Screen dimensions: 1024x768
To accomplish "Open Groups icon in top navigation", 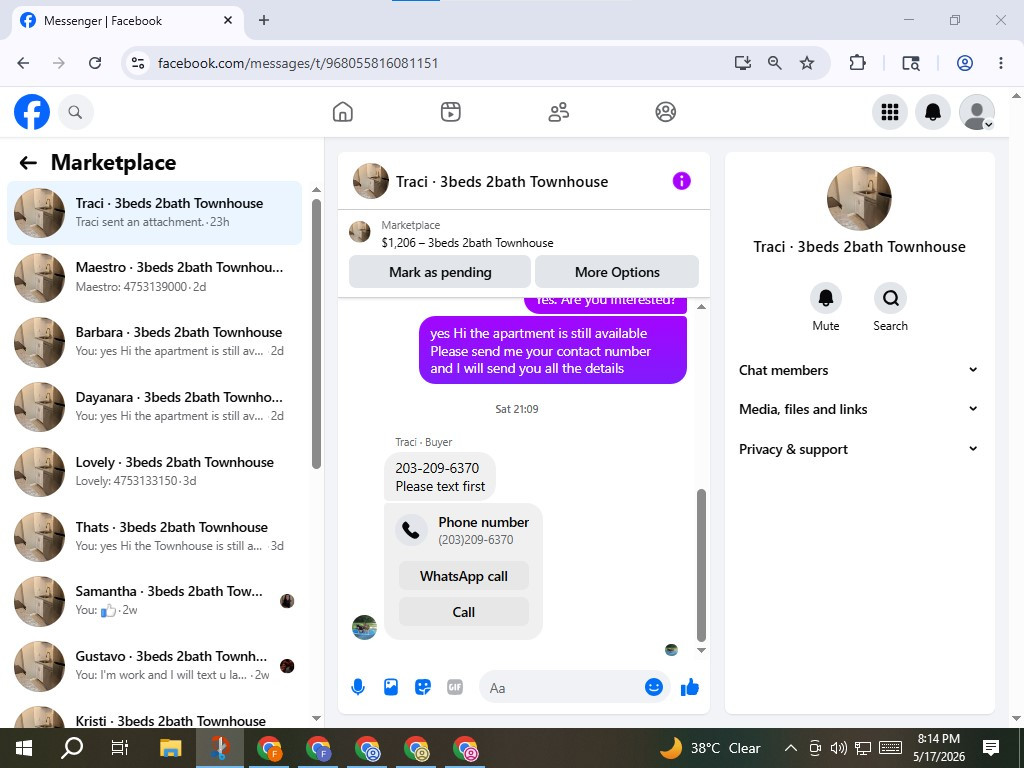I will (665, 112).
